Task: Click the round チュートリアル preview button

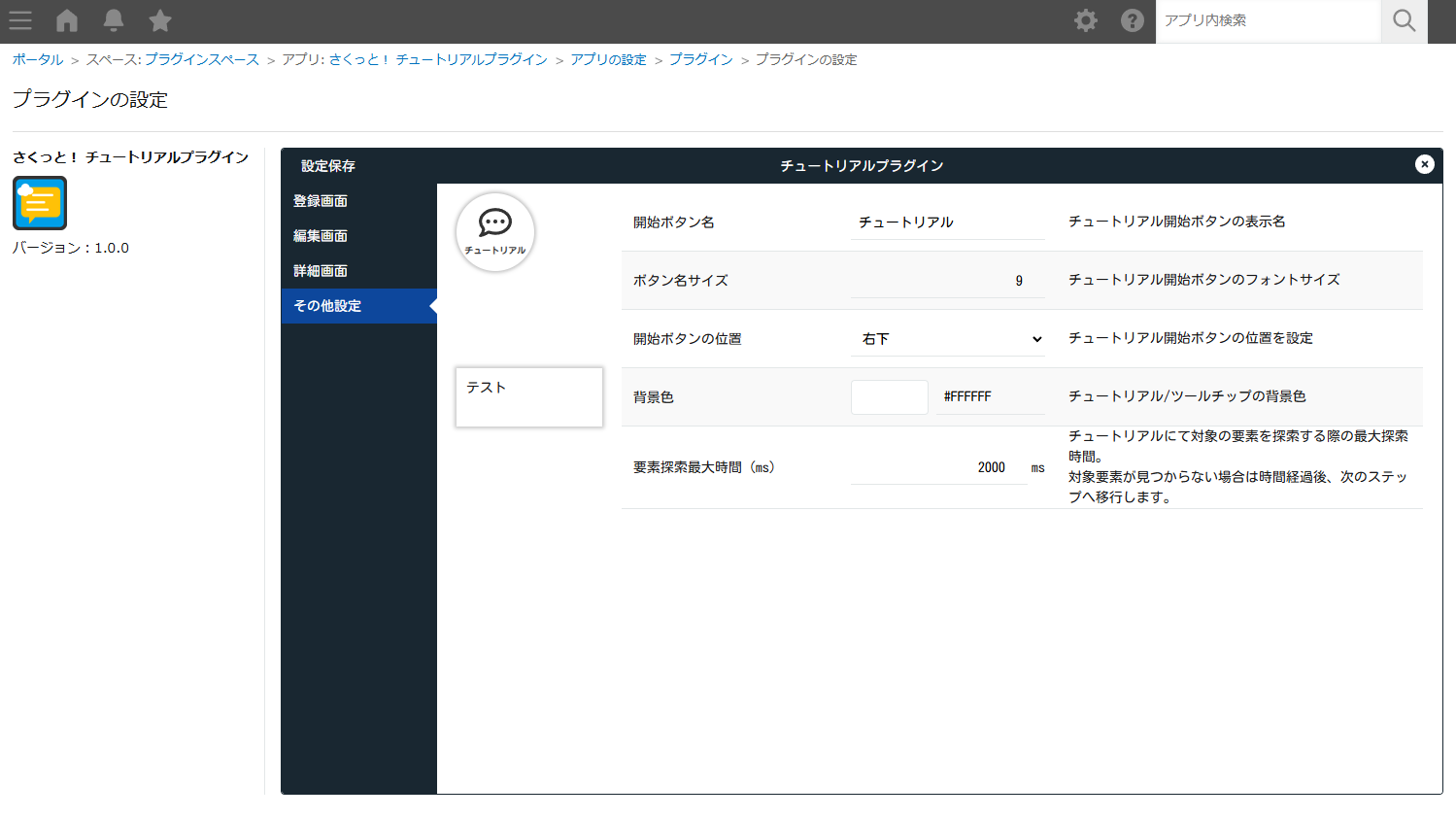Action: tap(495, 232)
